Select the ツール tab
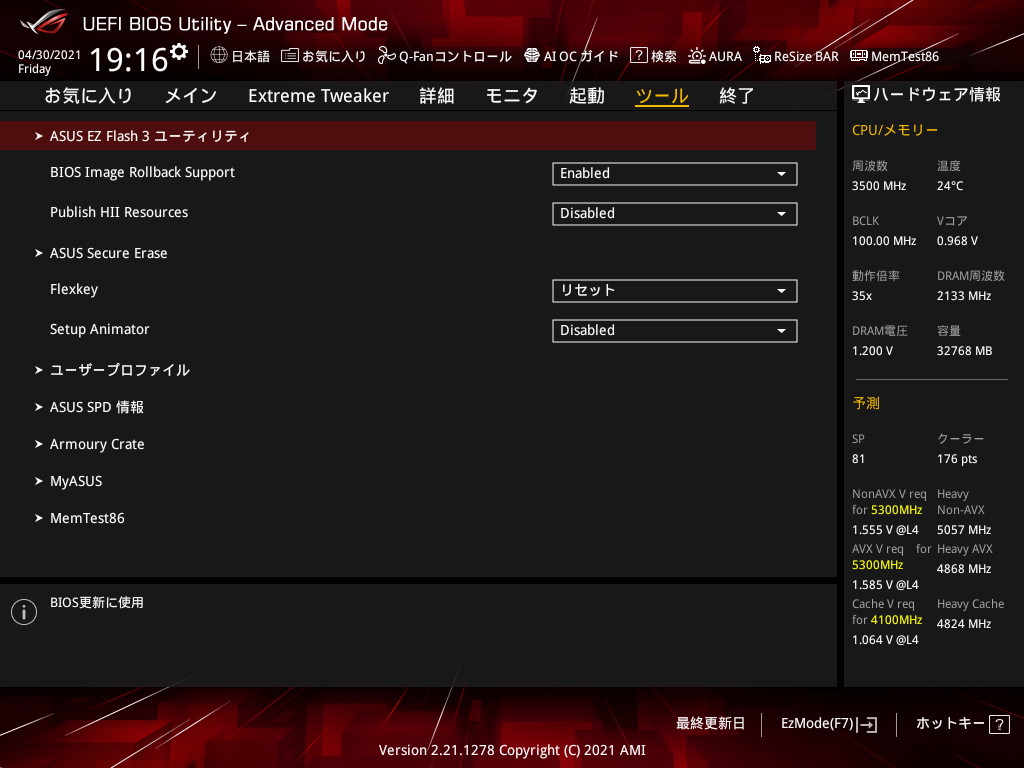The image size is (1024, 768). click(x=662, y=96)
